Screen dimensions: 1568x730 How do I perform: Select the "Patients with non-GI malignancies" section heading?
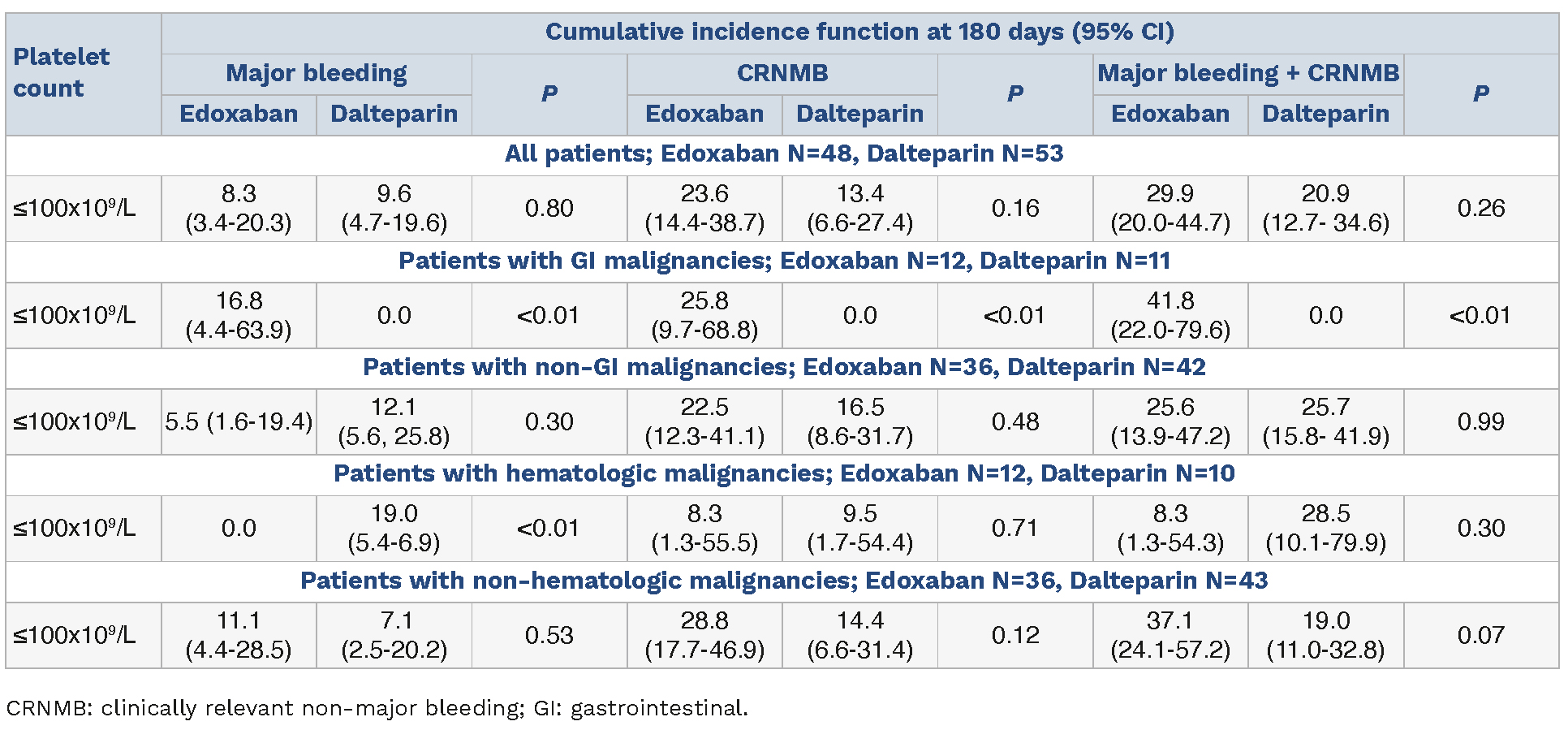click(783, 368)
